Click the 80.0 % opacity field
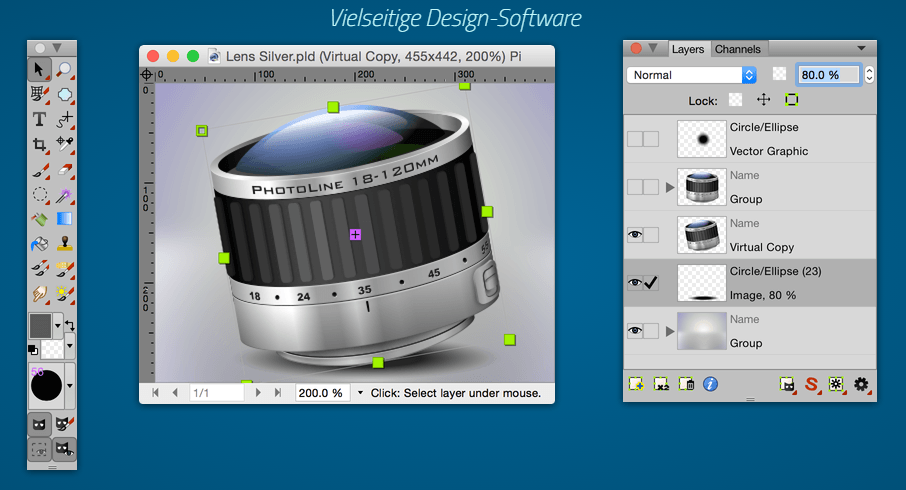This screenshot has height=490, width=906. click(x=829, y=75)
